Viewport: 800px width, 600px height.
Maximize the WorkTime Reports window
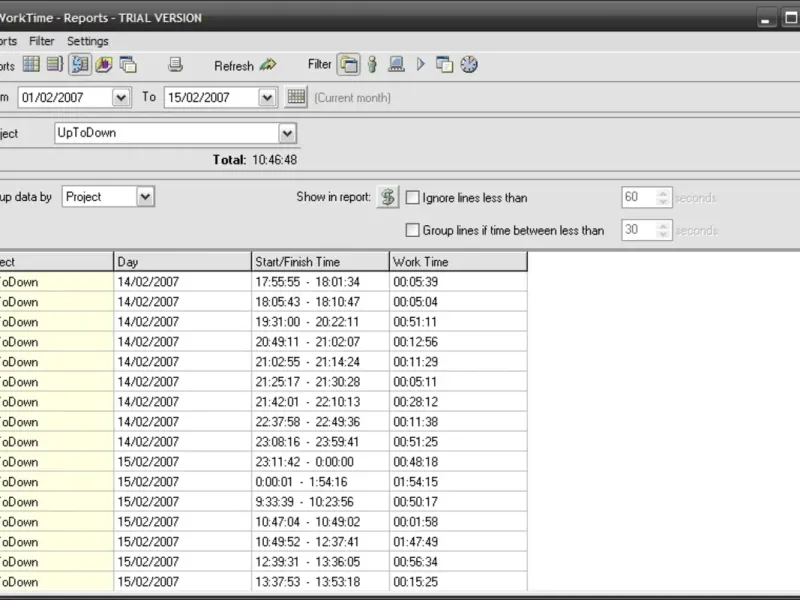[x=790, y=18]
